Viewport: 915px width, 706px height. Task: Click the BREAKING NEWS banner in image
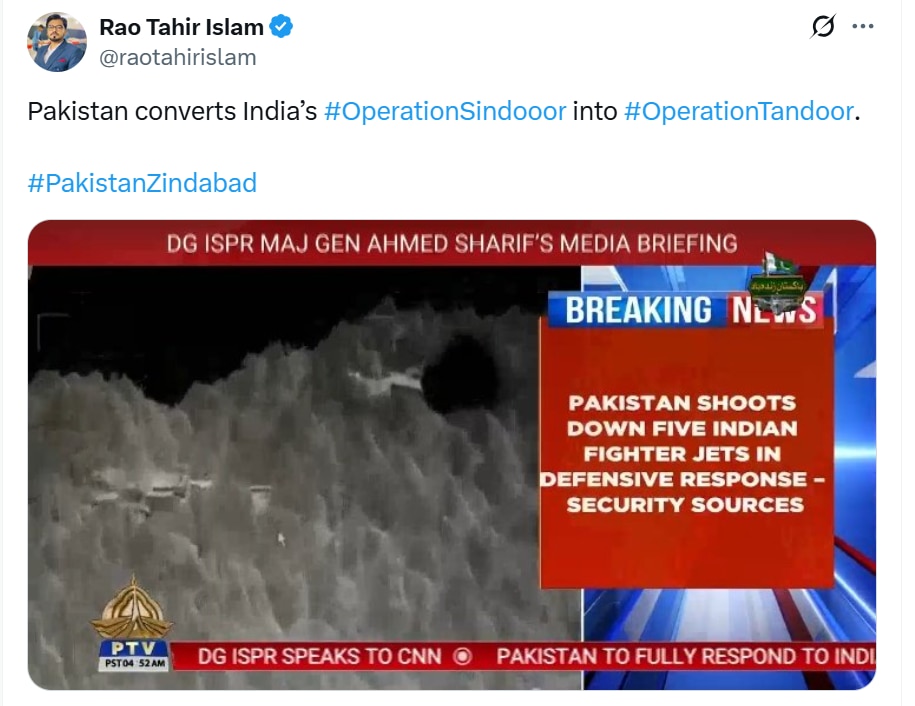coord(689,310)
